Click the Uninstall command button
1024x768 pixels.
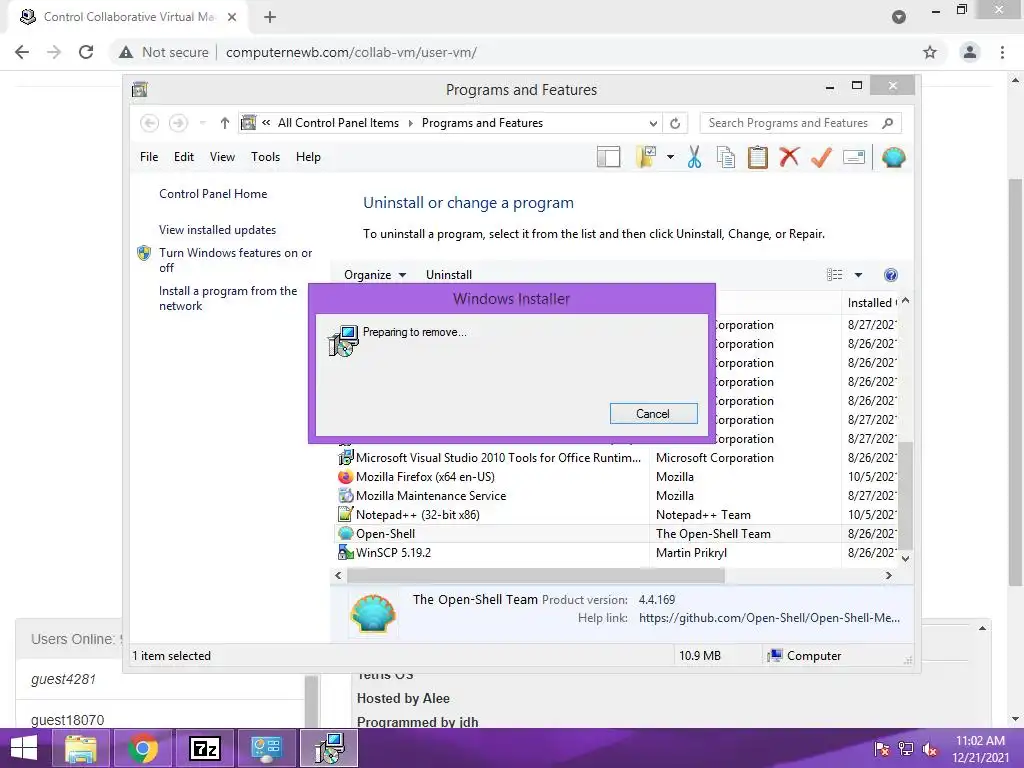(449, 275)
